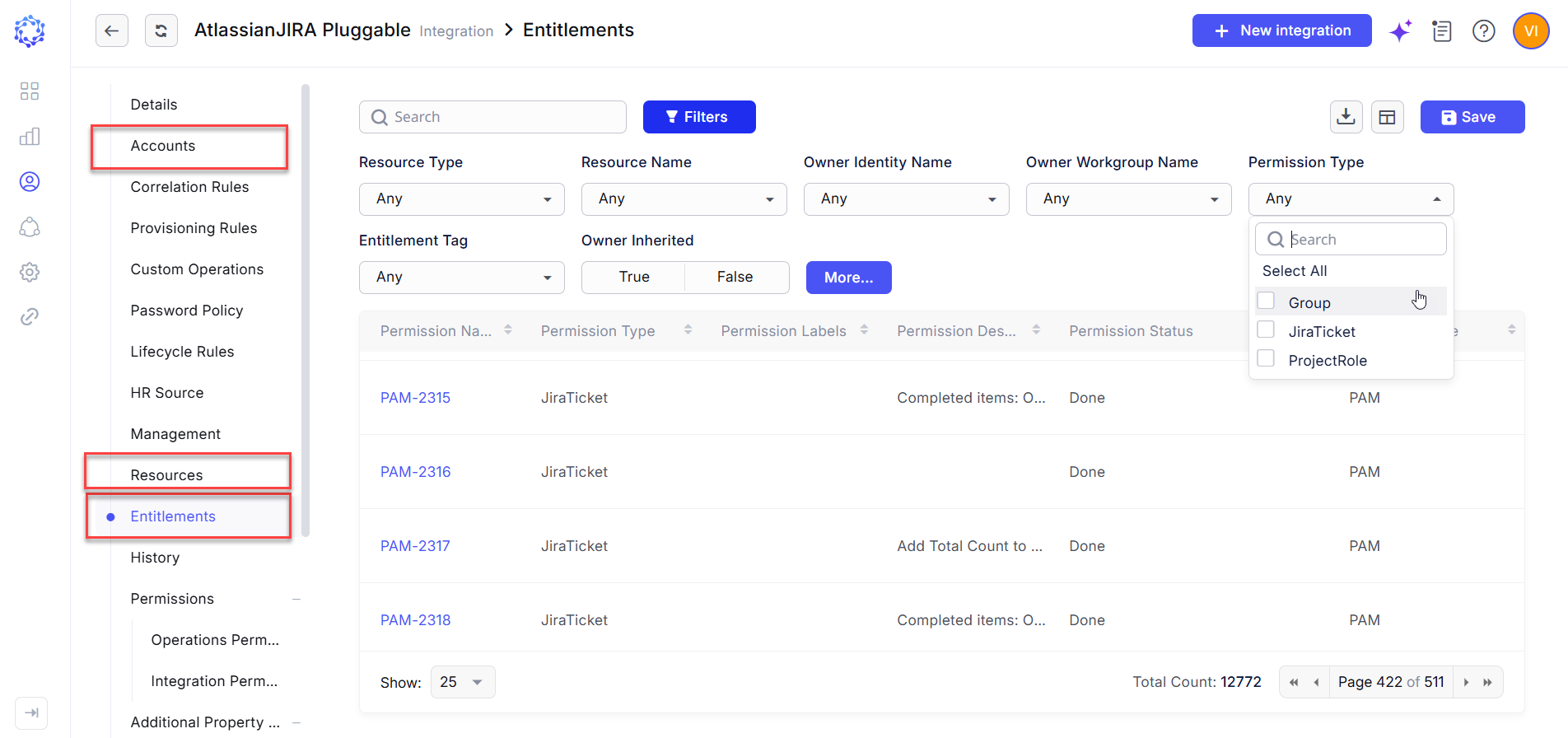Set Owner Inherited to True

click(x=634, y=278)
